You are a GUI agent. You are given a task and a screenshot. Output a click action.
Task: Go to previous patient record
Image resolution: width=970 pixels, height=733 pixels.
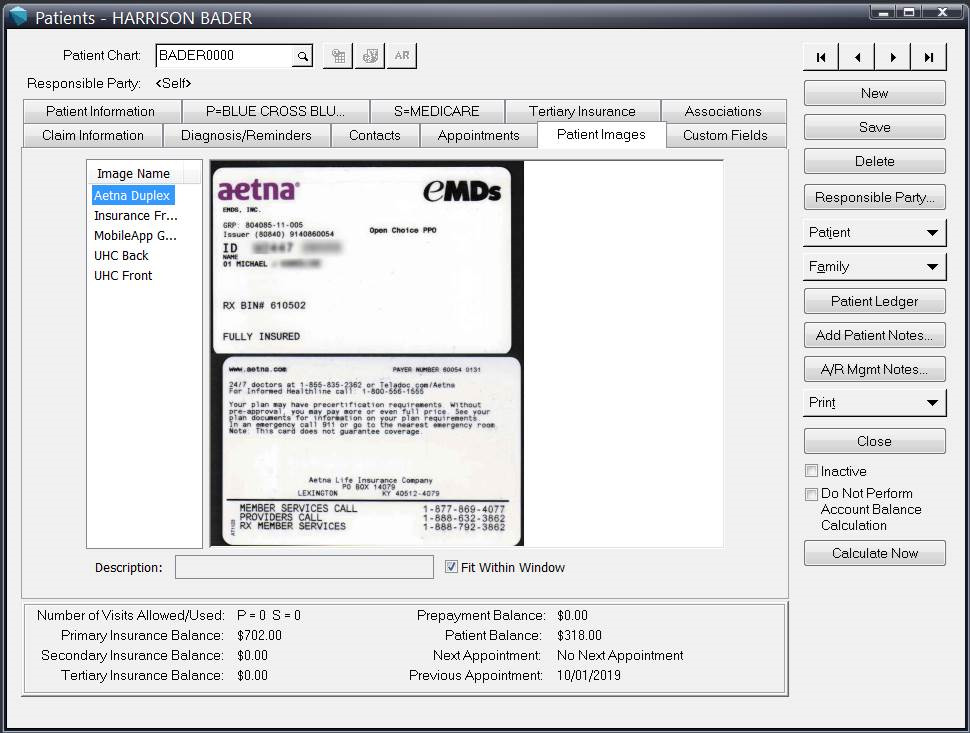(857, 58)
